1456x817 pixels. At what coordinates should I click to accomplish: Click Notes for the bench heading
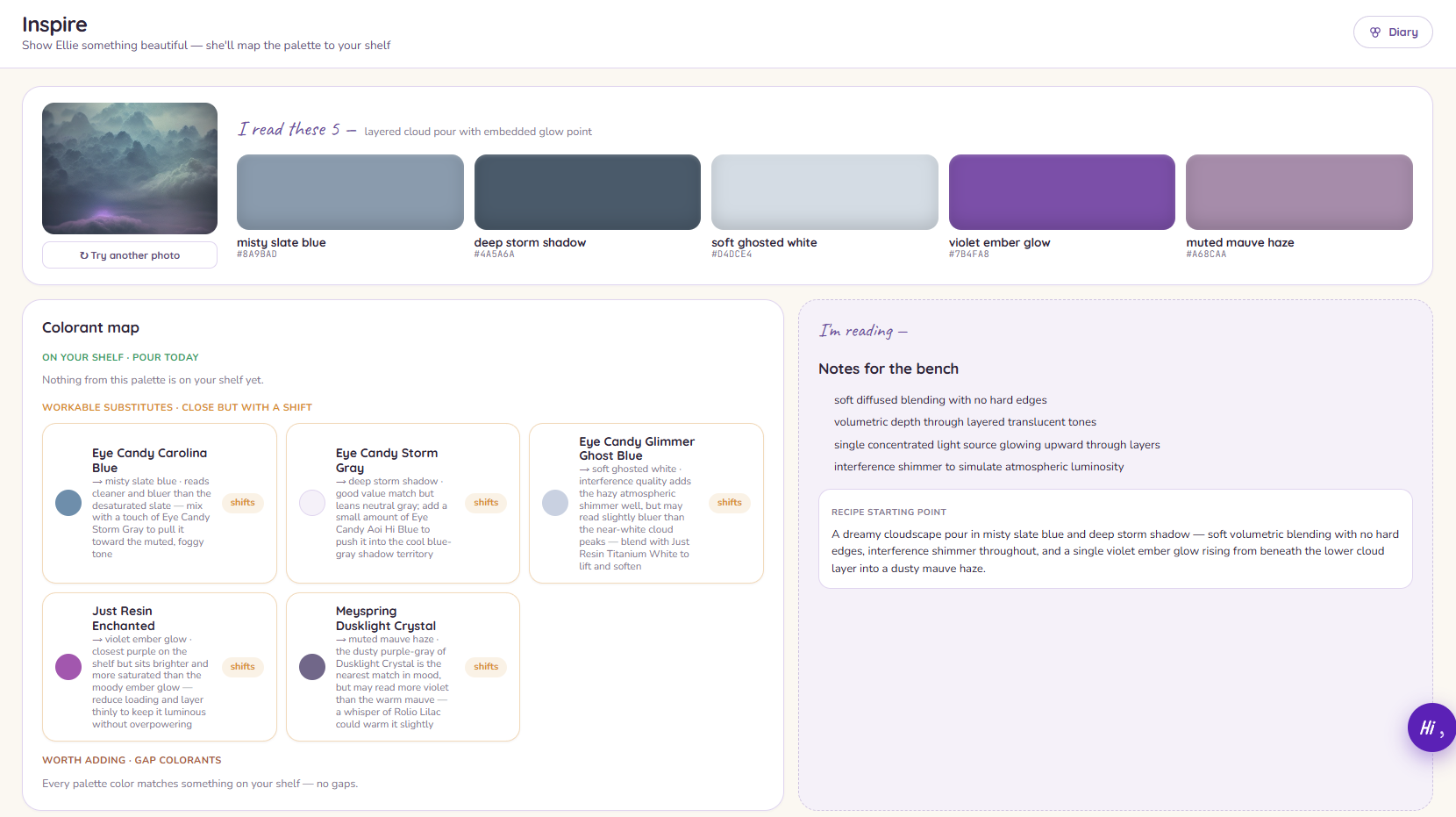889,369
